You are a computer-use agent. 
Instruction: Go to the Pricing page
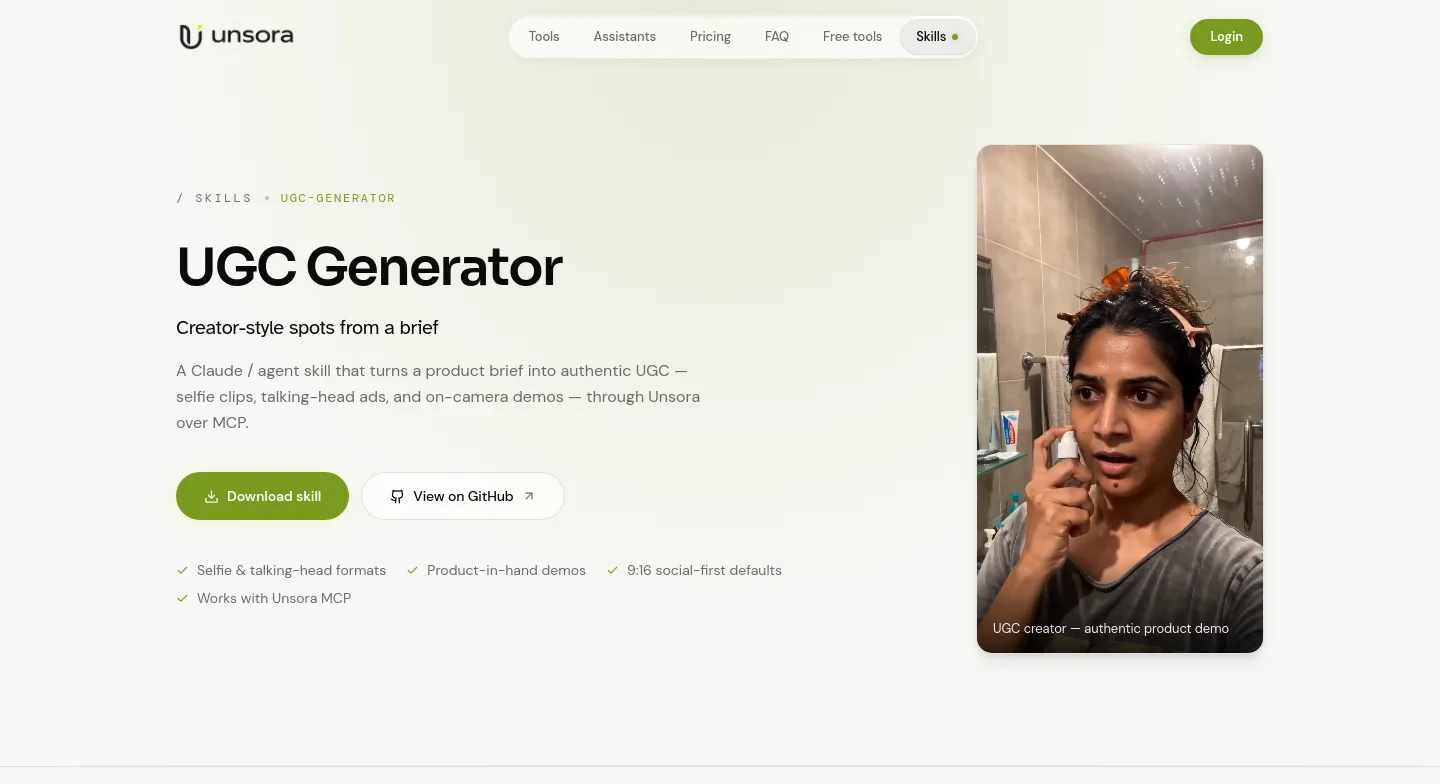[x=710, y=37]
